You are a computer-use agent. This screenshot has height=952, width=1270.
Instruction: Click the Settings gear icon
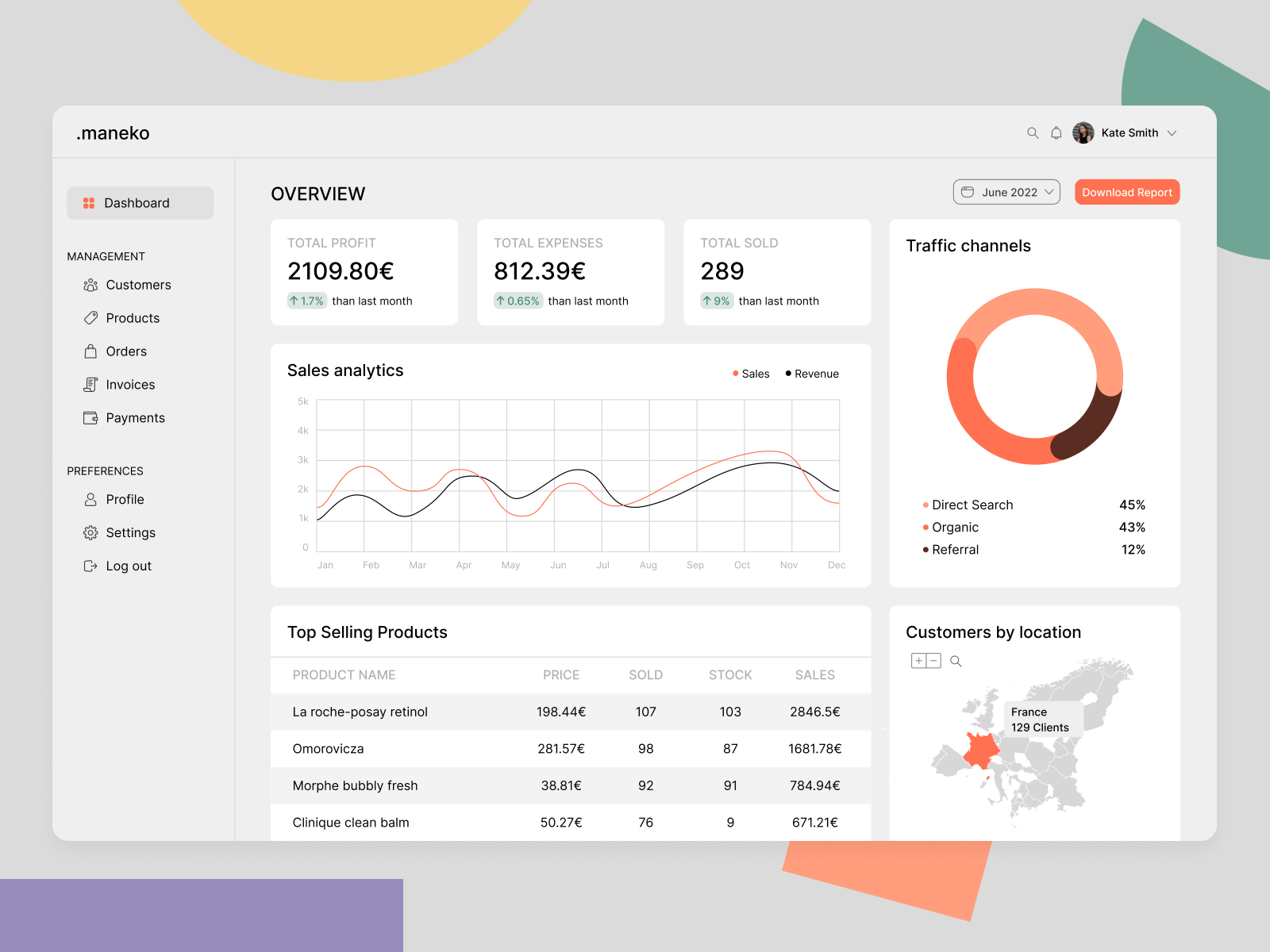point(90,532)
